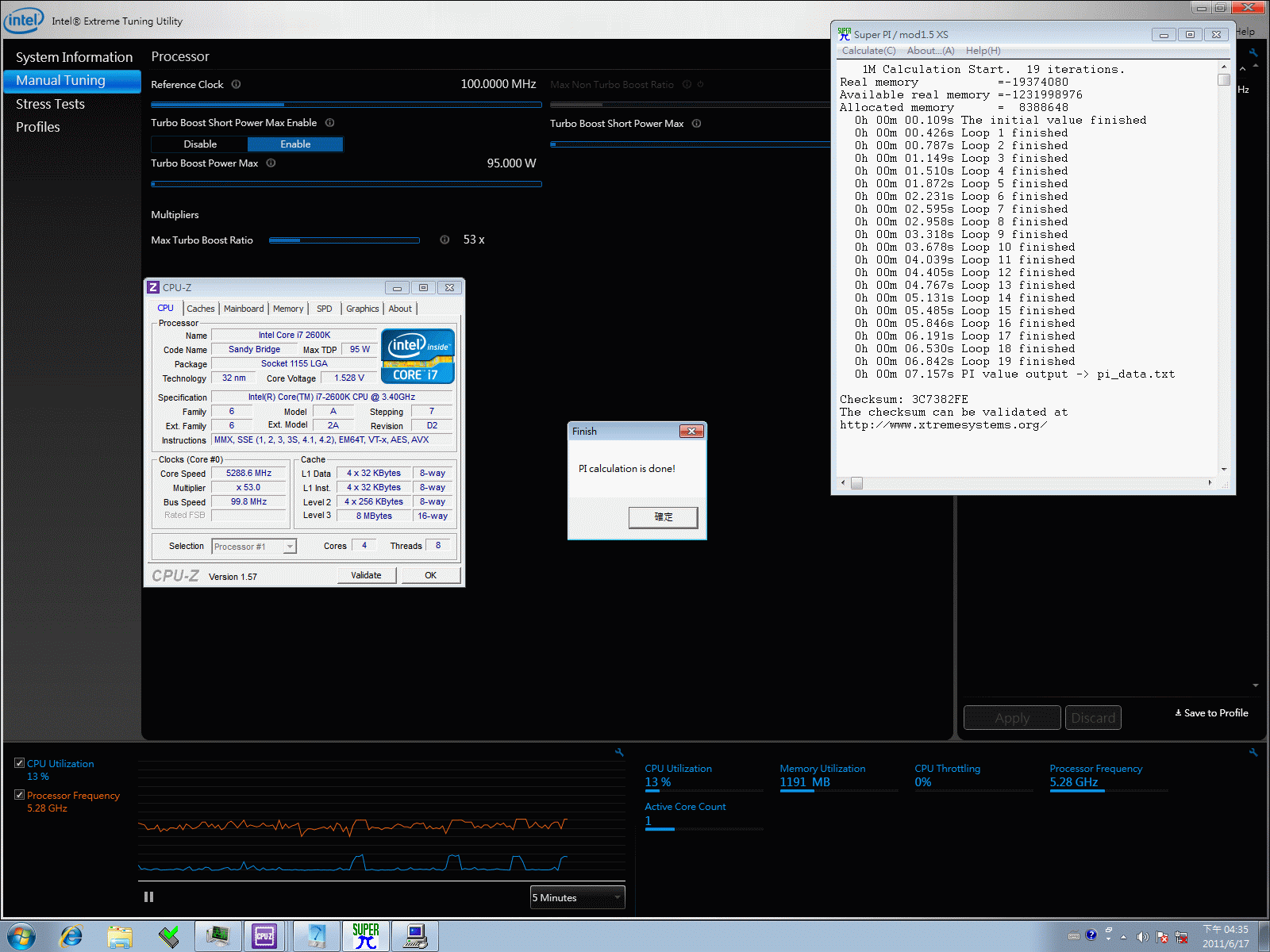
Task: Click the Core Speed 5288.6 MHz value
Action: [x=248, y=473]
